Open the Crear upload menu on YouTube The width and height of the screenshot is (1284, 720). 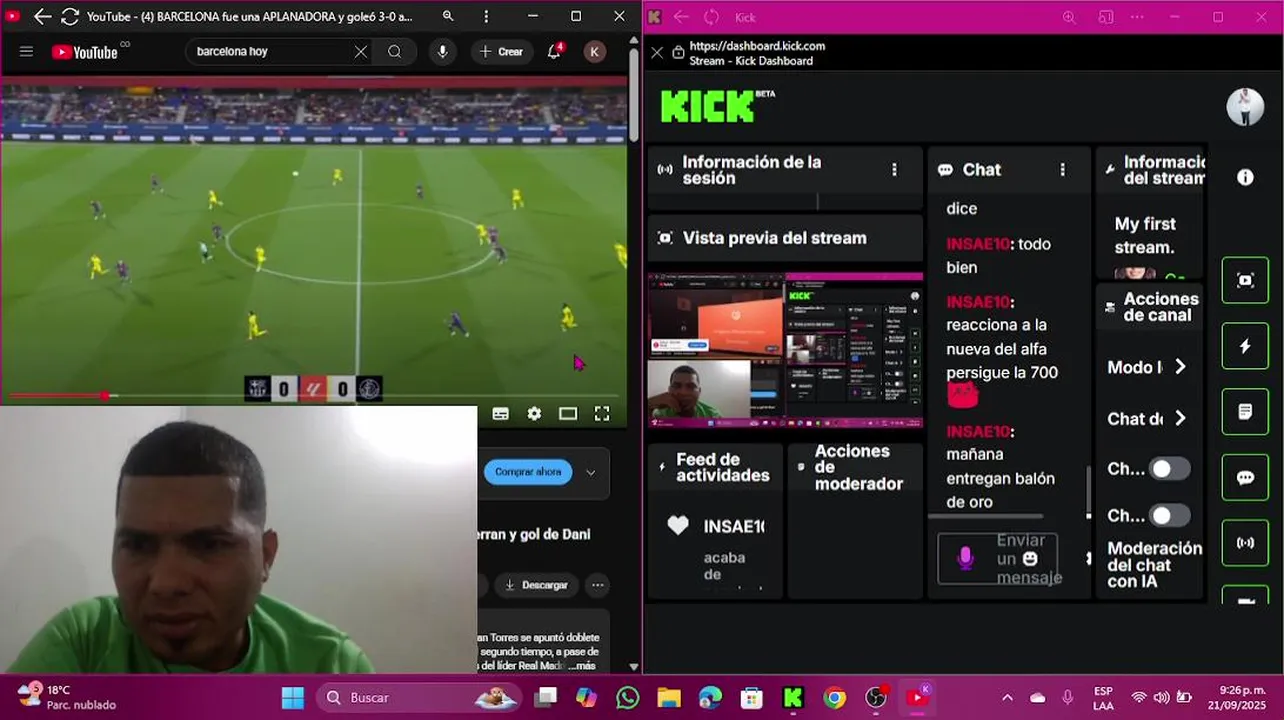click(x=501, y=52)
